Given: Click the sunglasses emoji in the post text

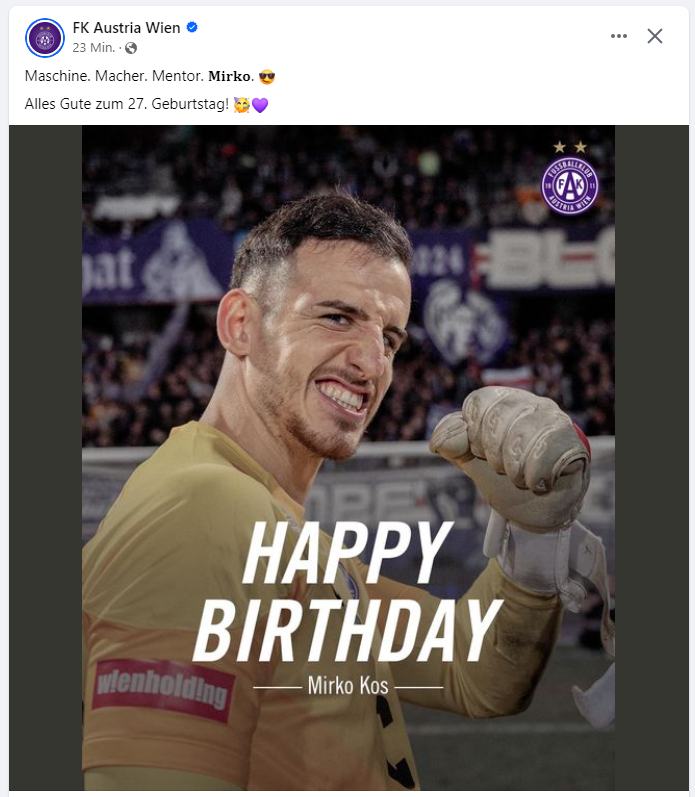Looking at the screenshot, I should tap(267, 77).
